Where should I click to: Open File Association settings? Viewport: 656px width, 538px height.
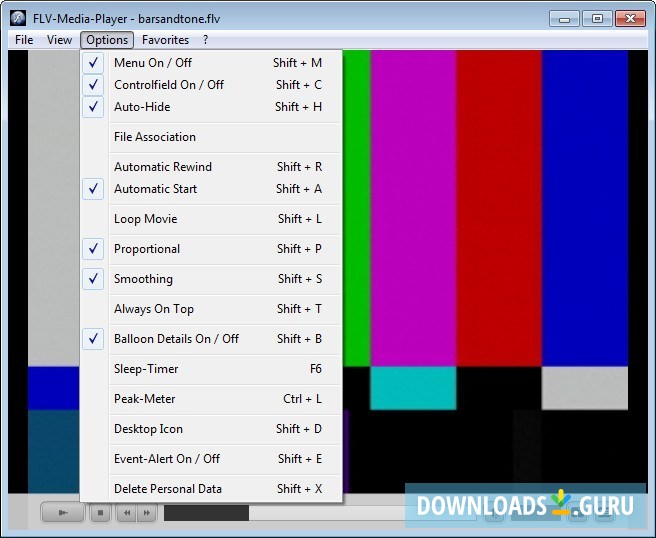[211, 137]
